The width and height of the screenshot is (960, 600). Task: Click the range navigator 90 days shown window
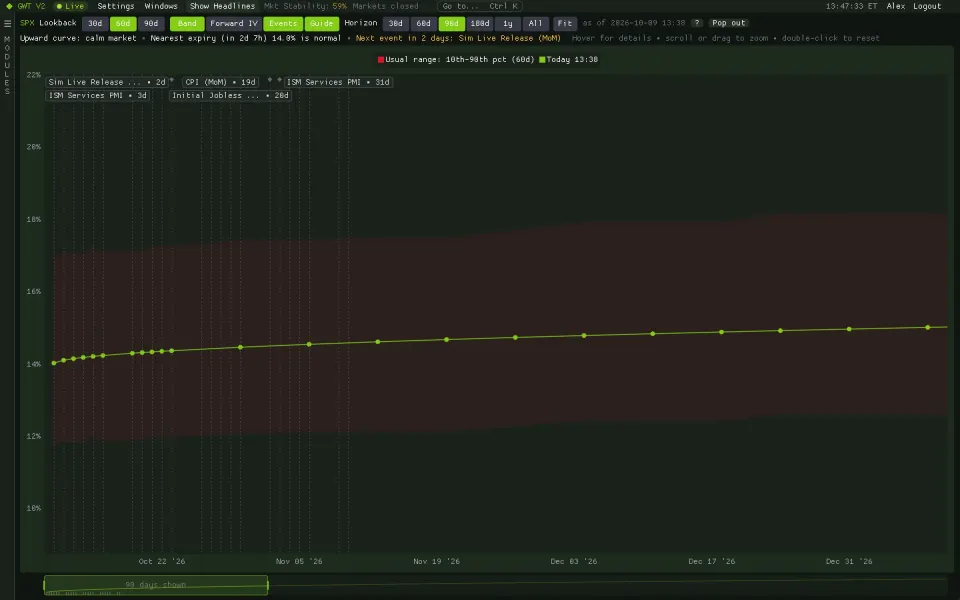point(156,585)
